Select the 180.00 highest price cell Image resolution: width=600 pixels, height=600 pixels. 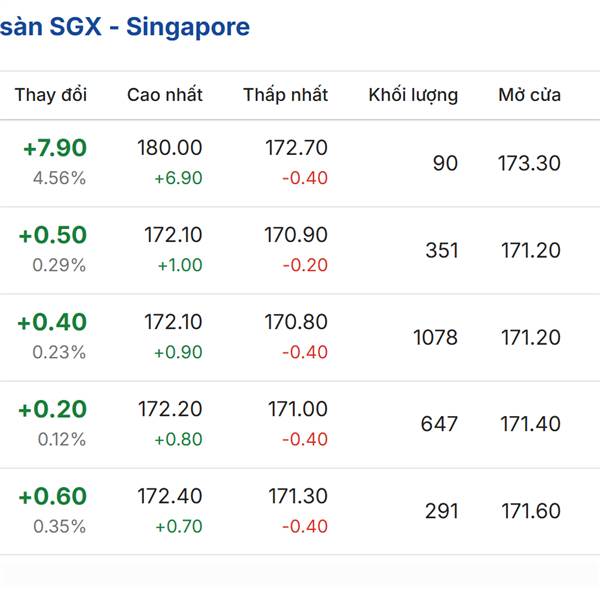click(169, 148)
